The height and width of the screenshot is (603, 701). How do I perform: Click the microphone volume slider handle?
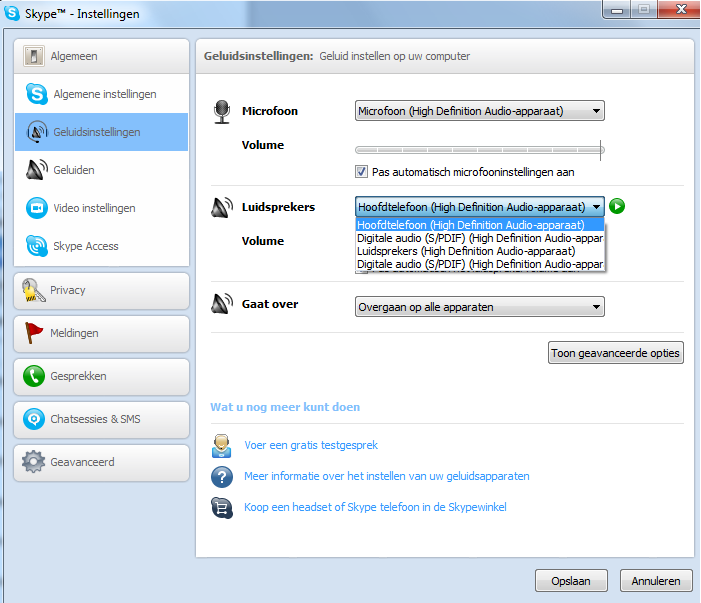tap(600, 150)
